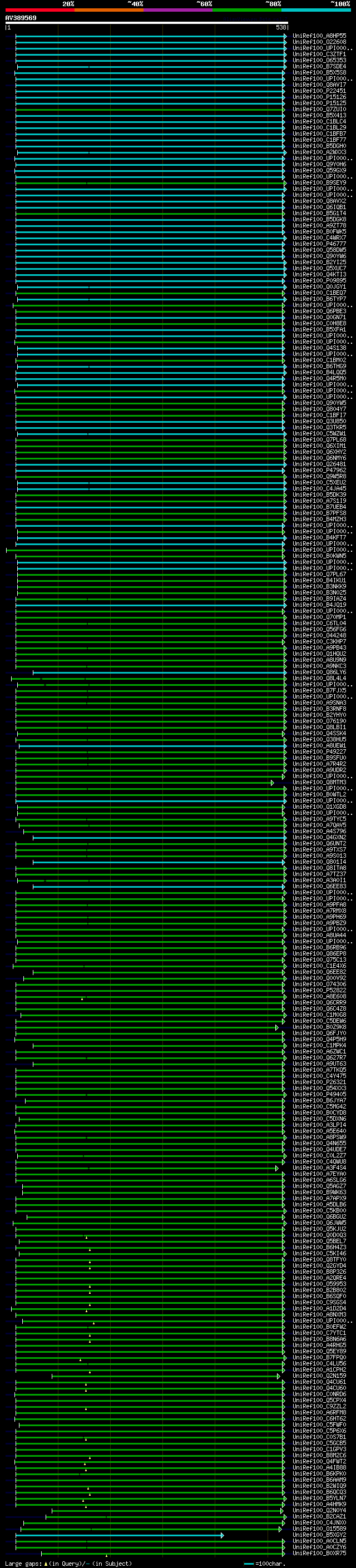Select the UniRef100_A8UEW1 label
This screenshot has height=1568, width=356.
(x=319, y=745)
